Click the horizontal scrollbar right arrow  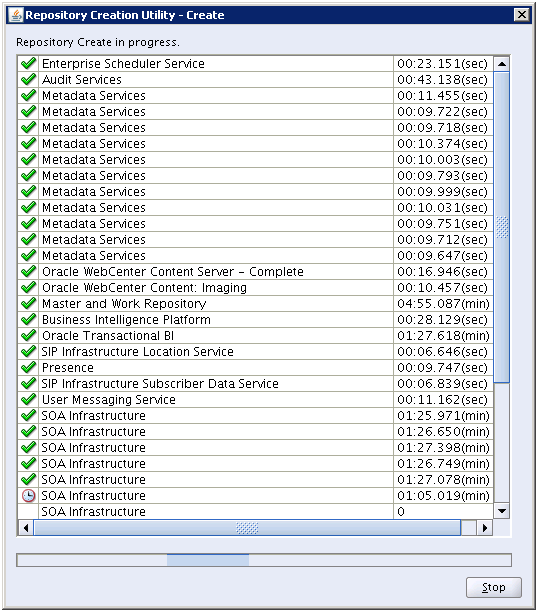point(485,528)
